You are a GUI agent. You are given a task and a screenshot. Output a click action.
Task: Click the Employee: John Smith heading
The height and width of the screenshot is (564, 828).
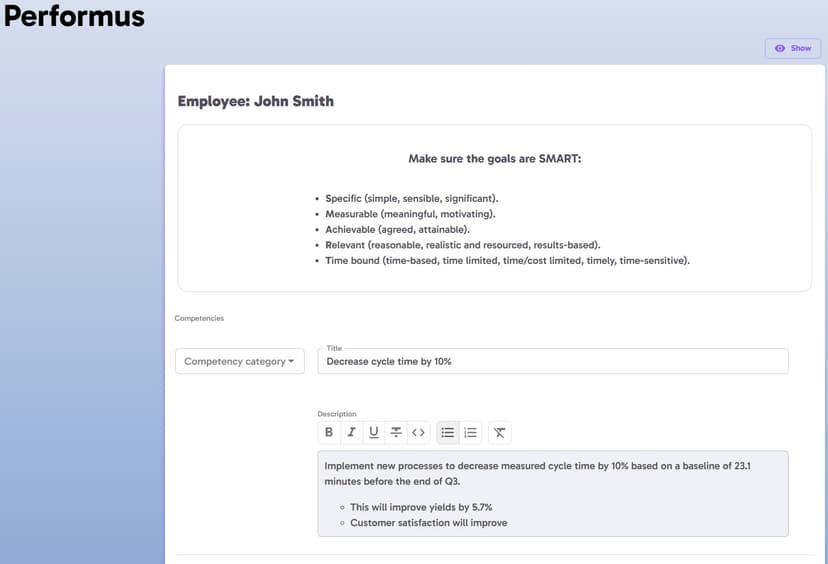point(256,101)
